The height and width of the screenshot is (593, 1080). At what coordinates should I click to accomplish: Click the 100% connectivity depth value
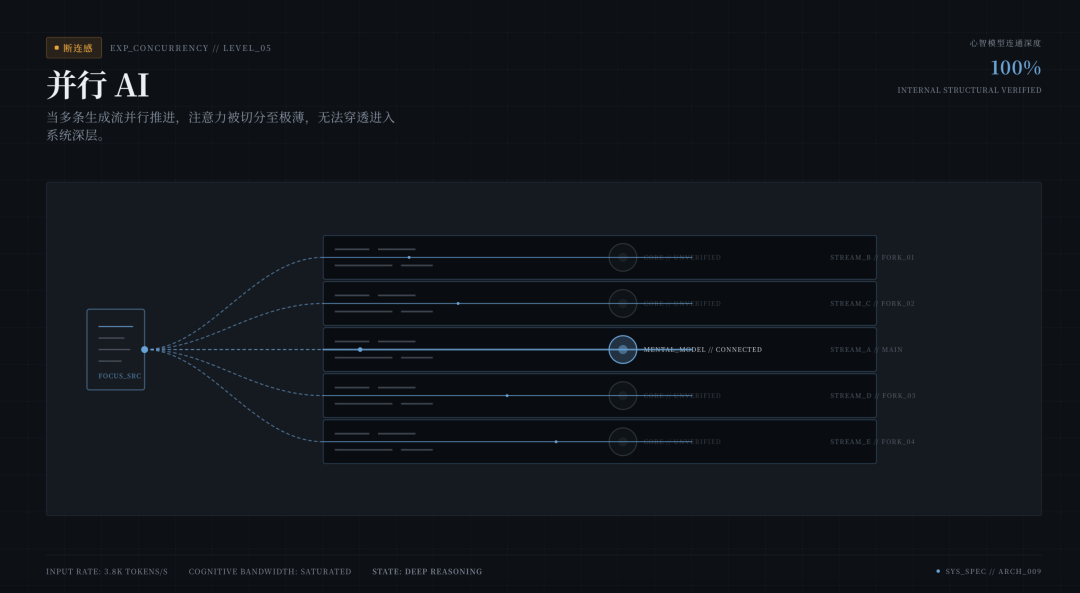point(1016,67)
